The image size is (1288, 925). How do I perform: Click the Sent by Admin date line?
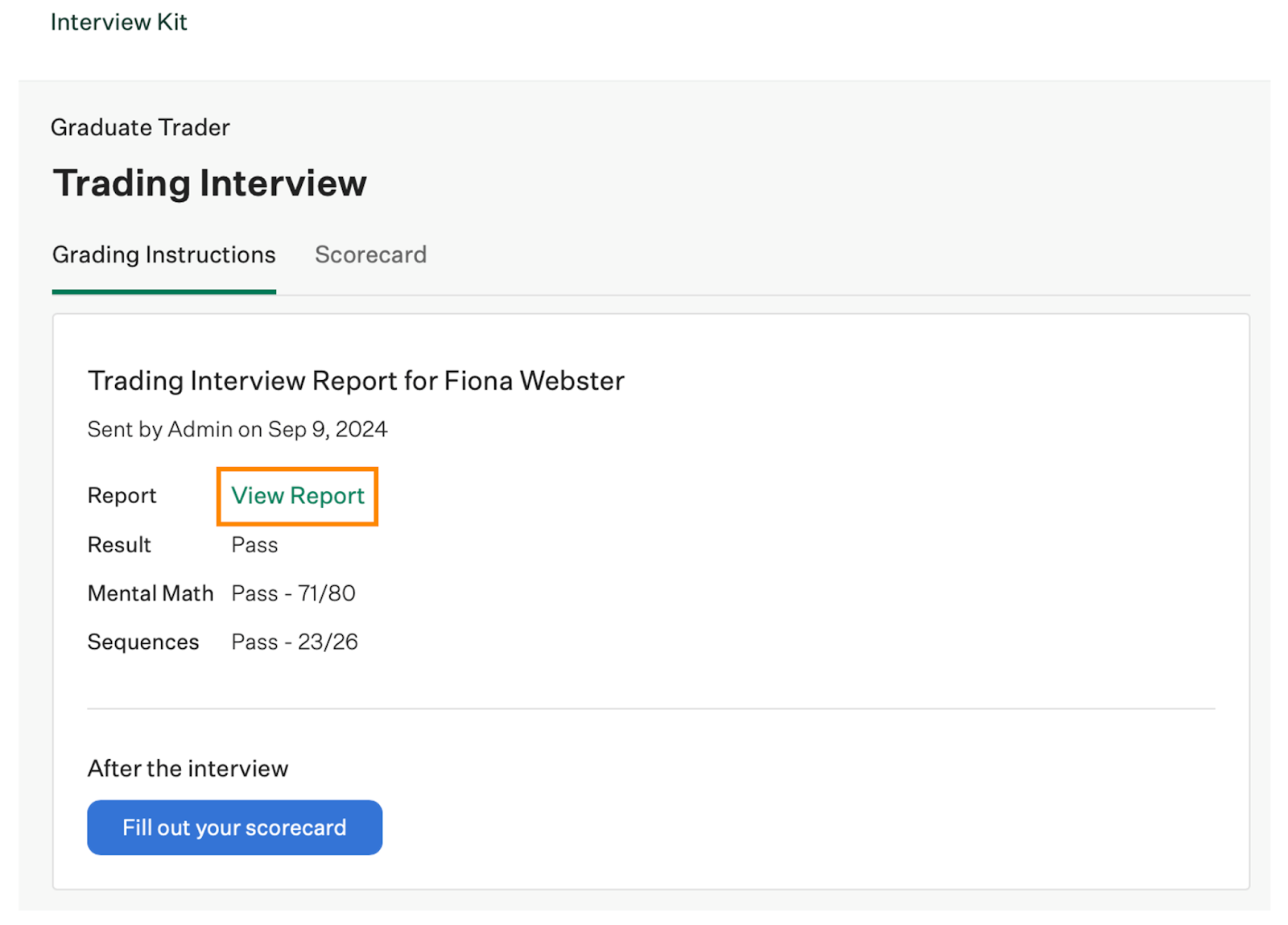click(x=237, y=429)
